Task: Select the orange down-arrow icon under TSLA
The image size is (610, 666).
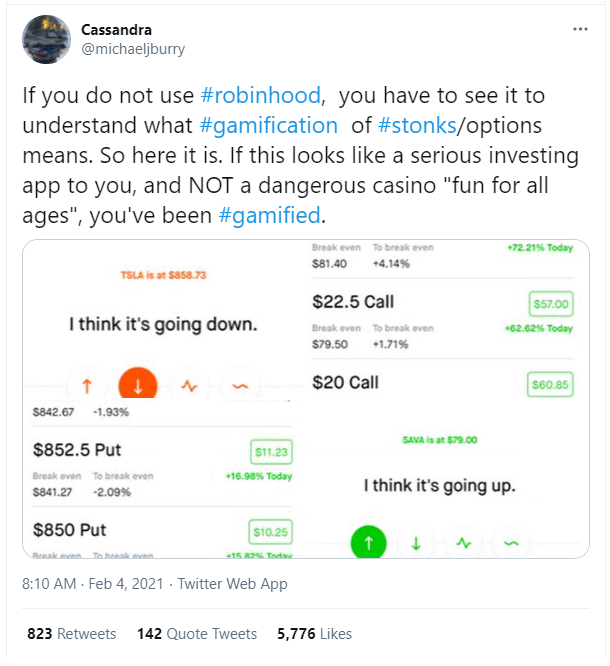Action: 139,384
